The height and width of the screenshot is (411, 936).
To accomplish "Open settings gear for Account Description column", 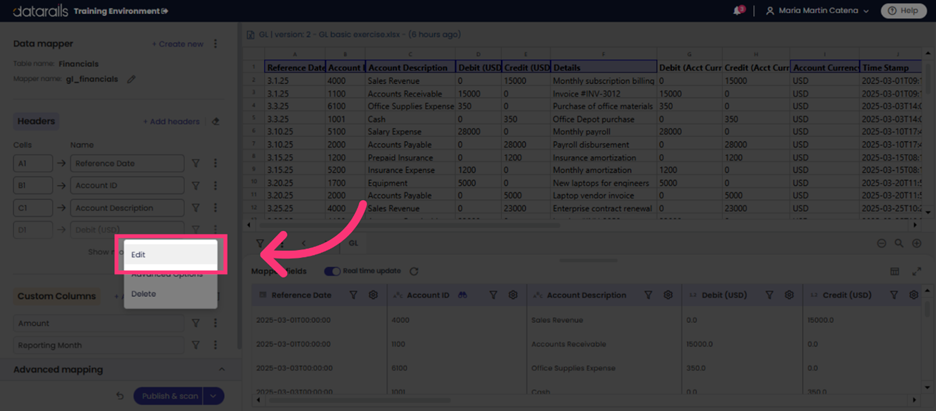I will point(668,295).
